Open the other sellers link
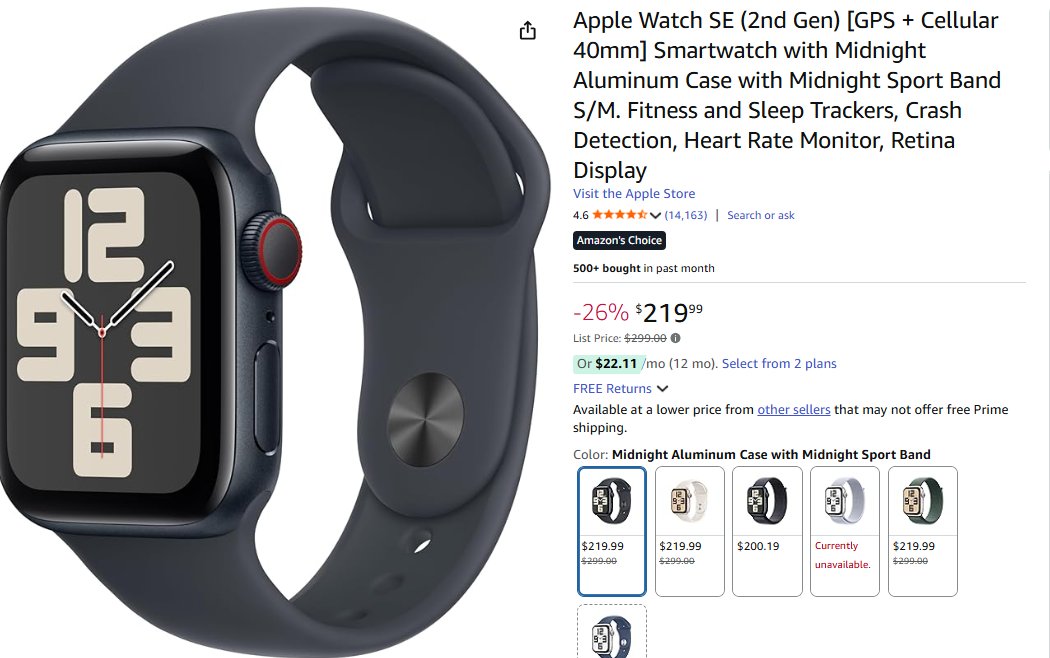Viewport: 1050px width, 658px height. [794, 410]
